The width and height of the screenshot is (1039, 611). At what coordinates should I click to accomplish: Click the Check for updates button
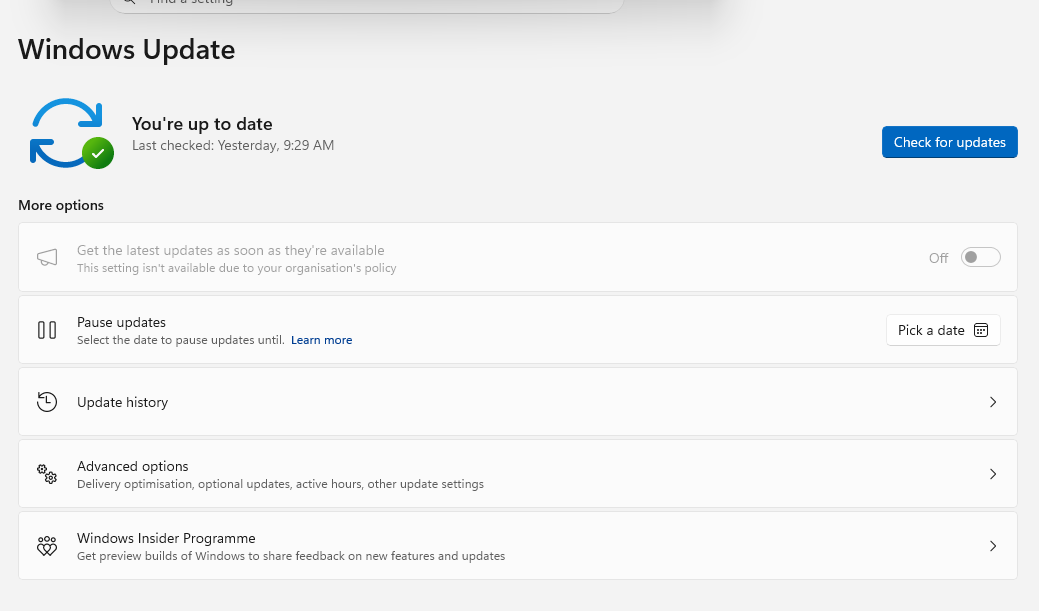(x=950, y=142)
